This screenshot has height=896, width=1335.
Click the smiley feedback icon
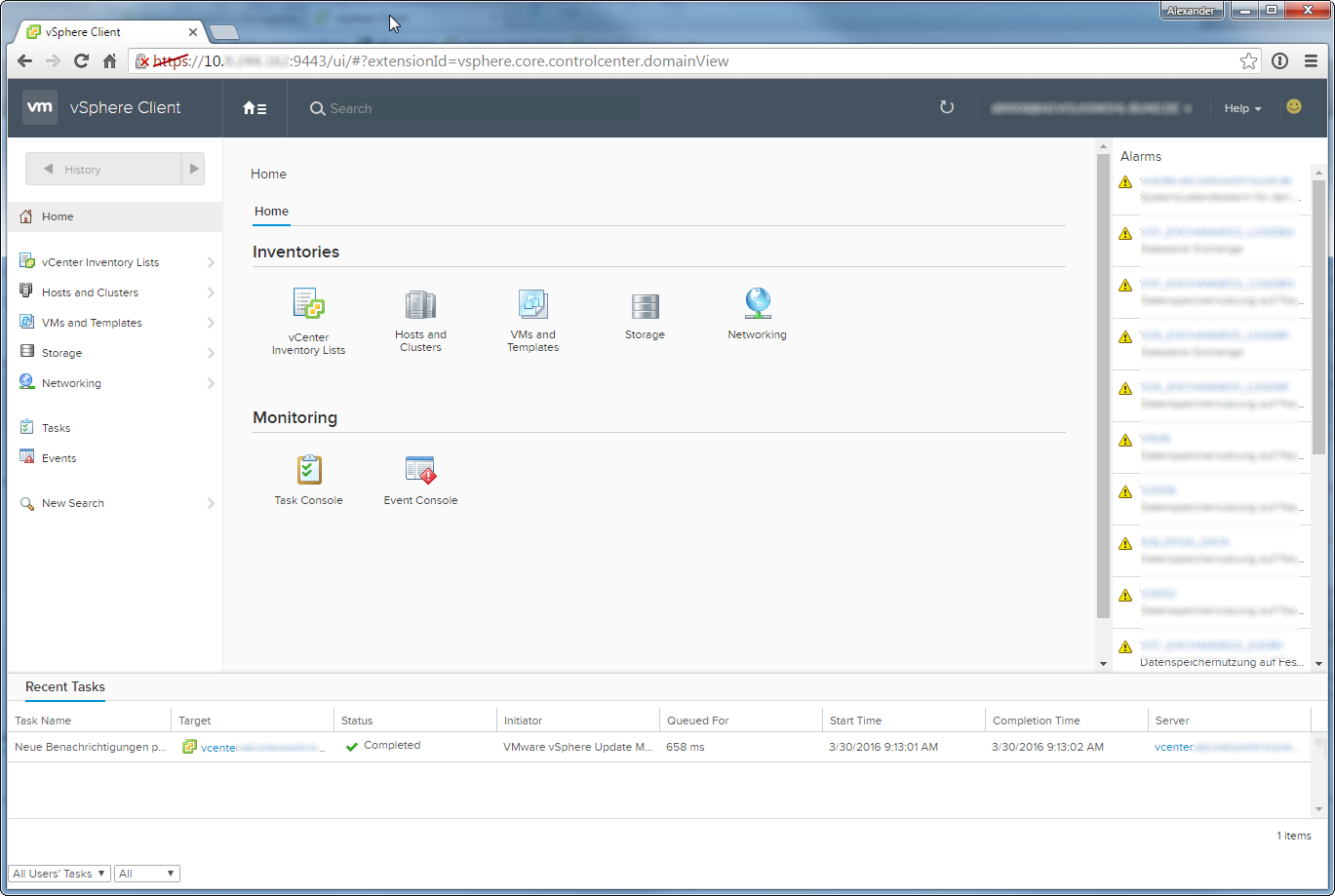pyautogui.click(x=1294, y=106)
